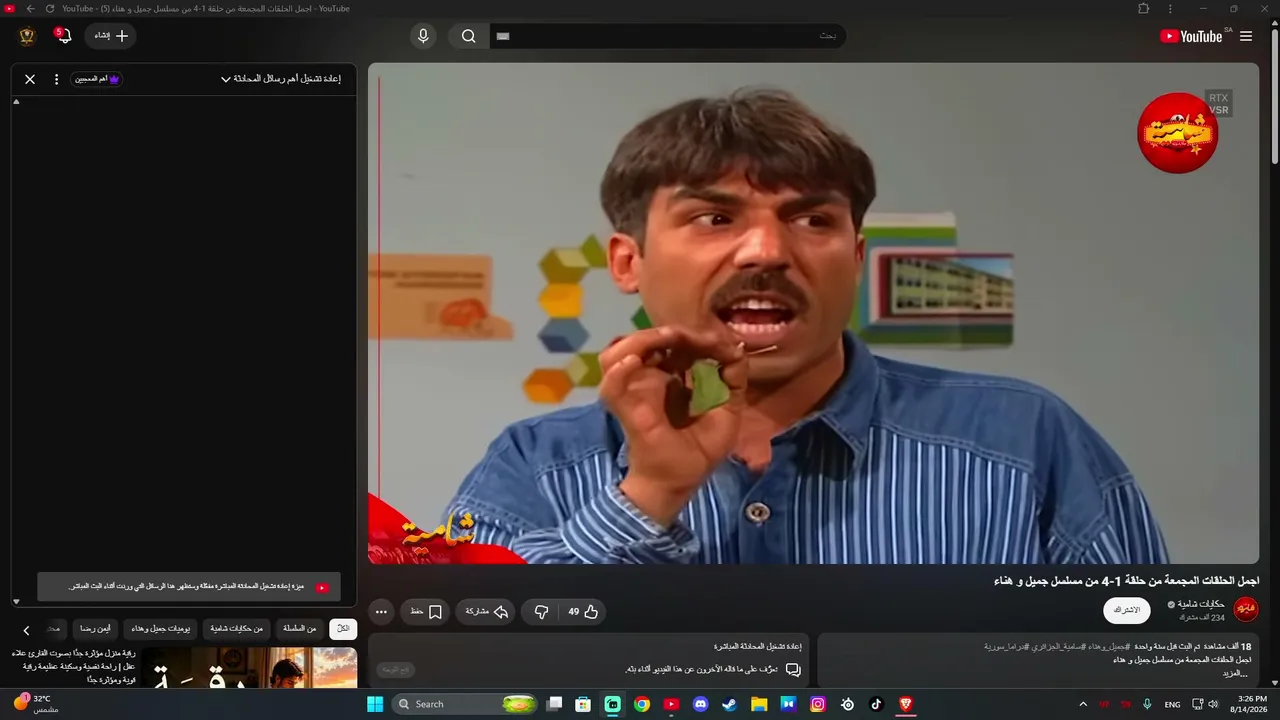Open Task View on the taskbar

click(x=554, y=704)
